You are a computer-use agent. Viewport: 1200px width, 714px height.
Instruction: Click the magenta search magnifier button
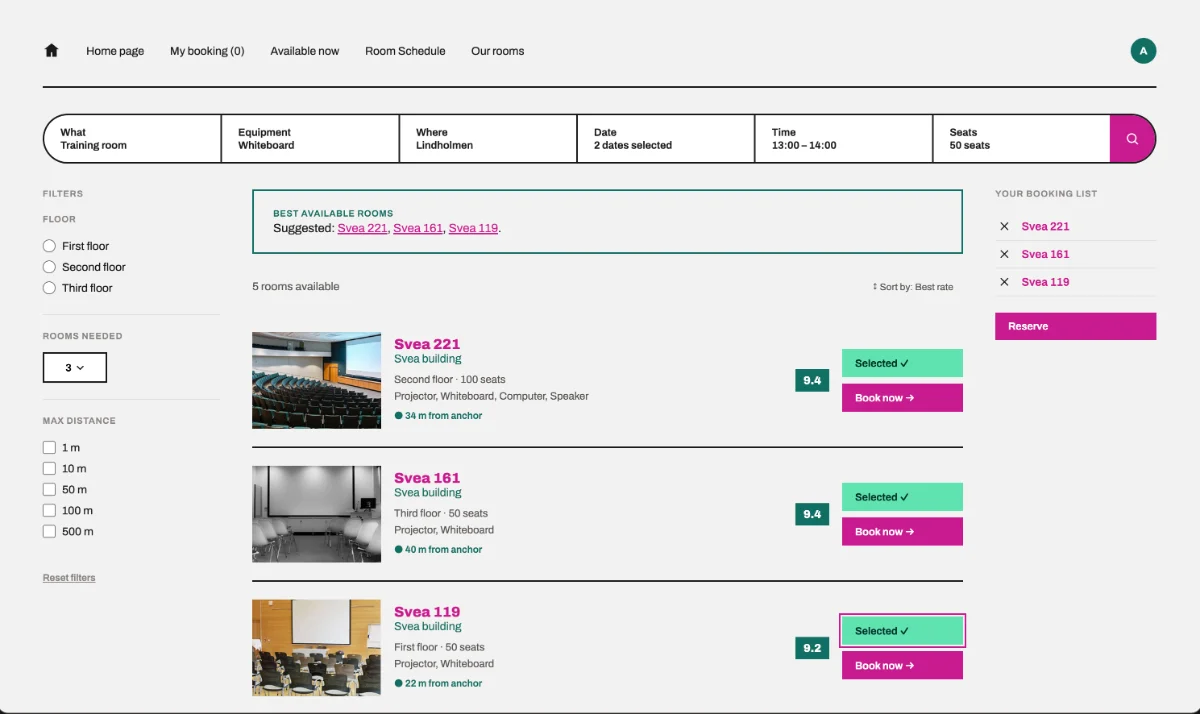point(1132,139)
